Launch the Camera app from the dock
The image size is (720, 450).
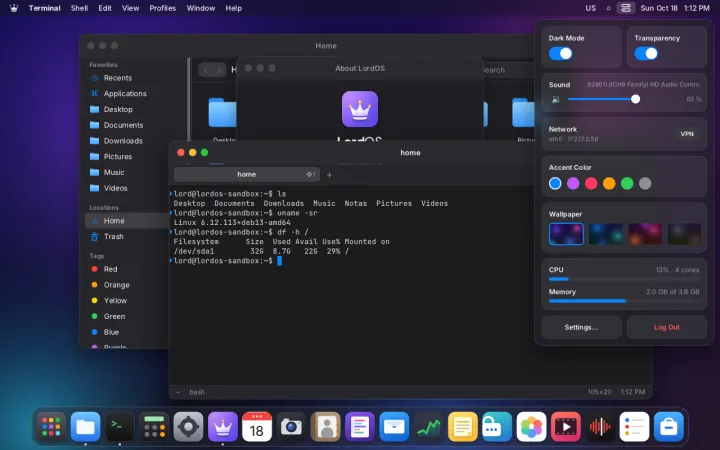pos(291,427)
